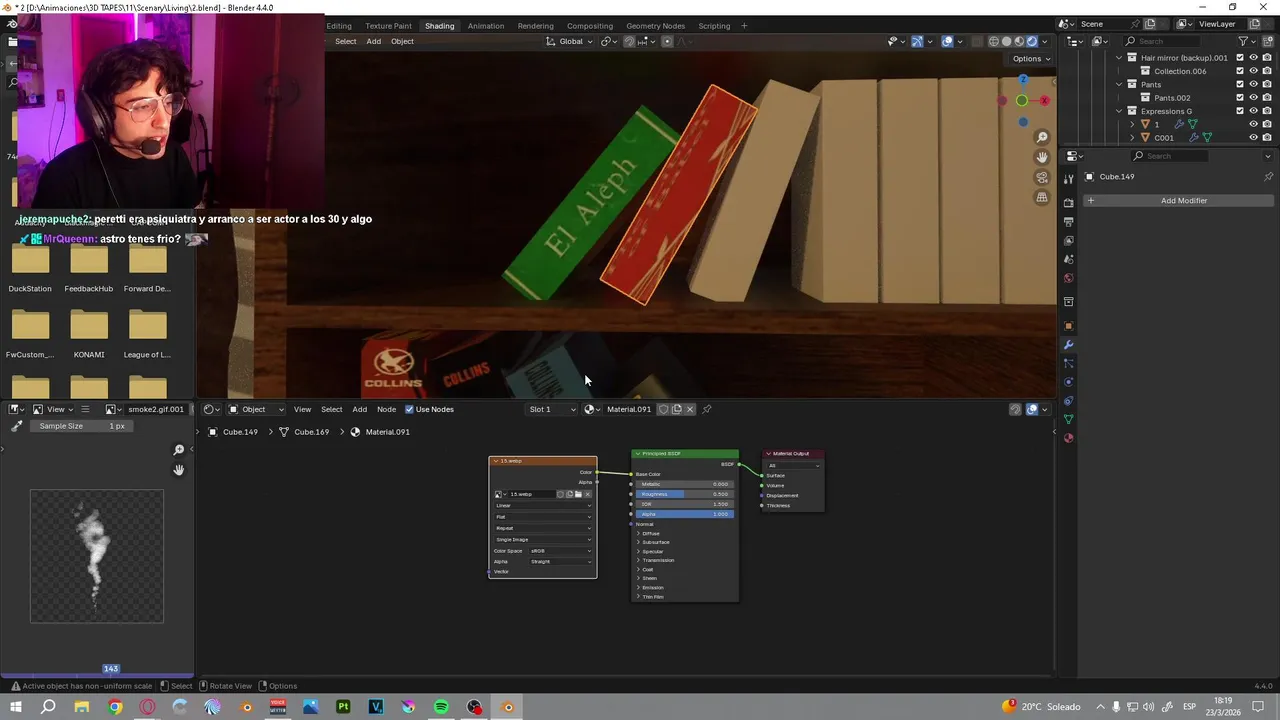
Task: Open Linear interpolation dropdown on image node
Action: pyautogui.click(x=543, y=505)
